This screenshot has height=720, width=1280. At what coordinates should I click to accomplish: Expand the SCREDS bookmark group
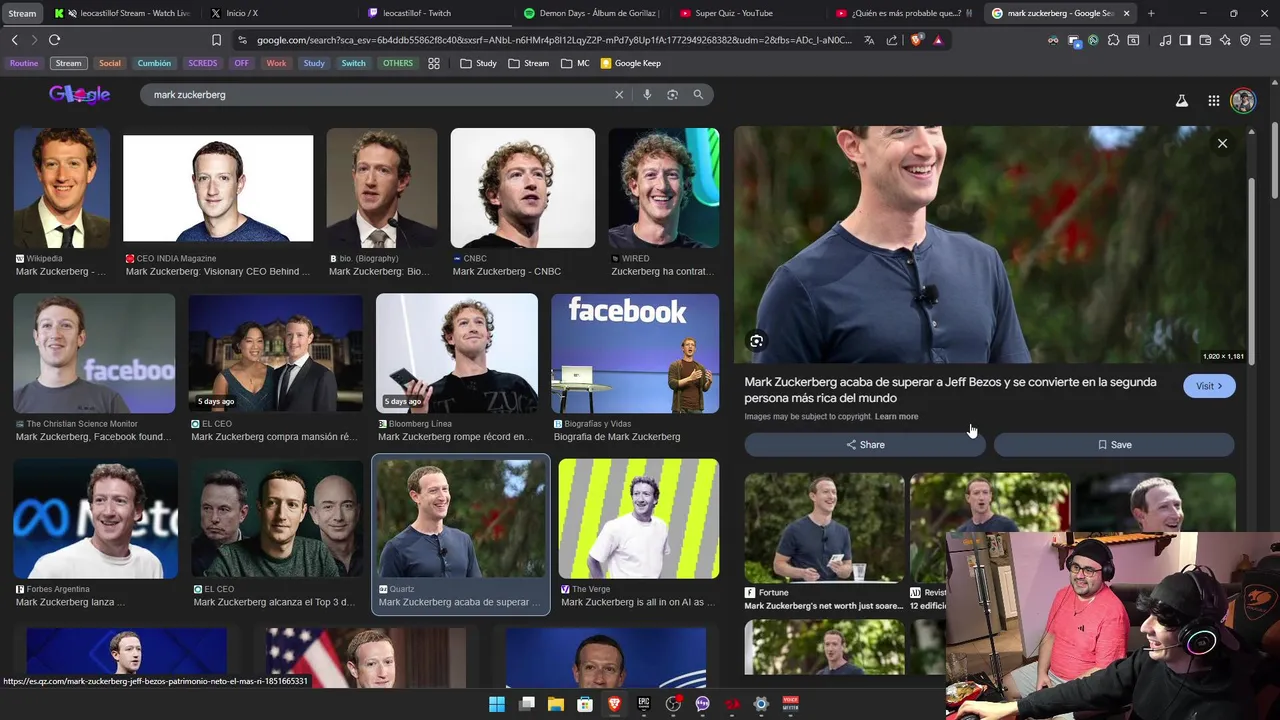click(x=202, y=63)
